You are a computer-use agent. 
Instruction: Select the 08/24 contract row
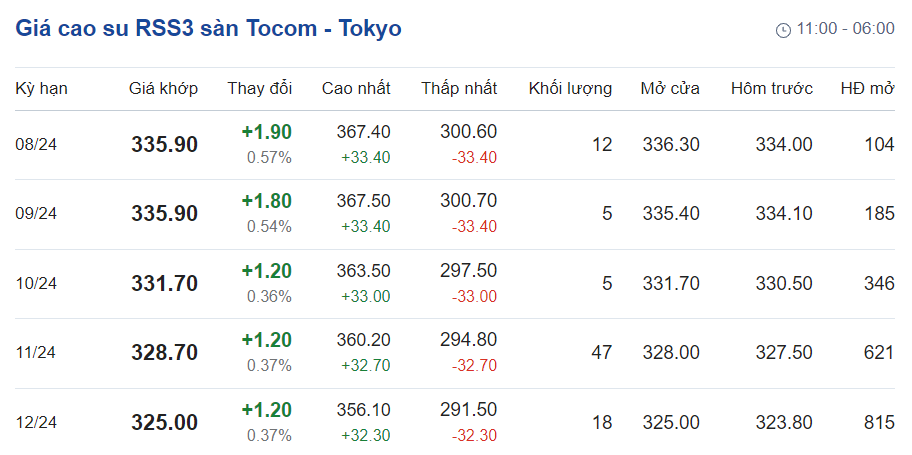36,145
